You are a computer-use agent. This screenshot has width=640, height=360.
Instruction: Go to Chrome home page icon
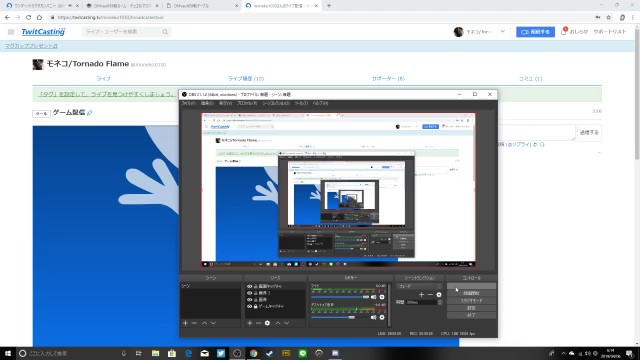tap(39, 17)
